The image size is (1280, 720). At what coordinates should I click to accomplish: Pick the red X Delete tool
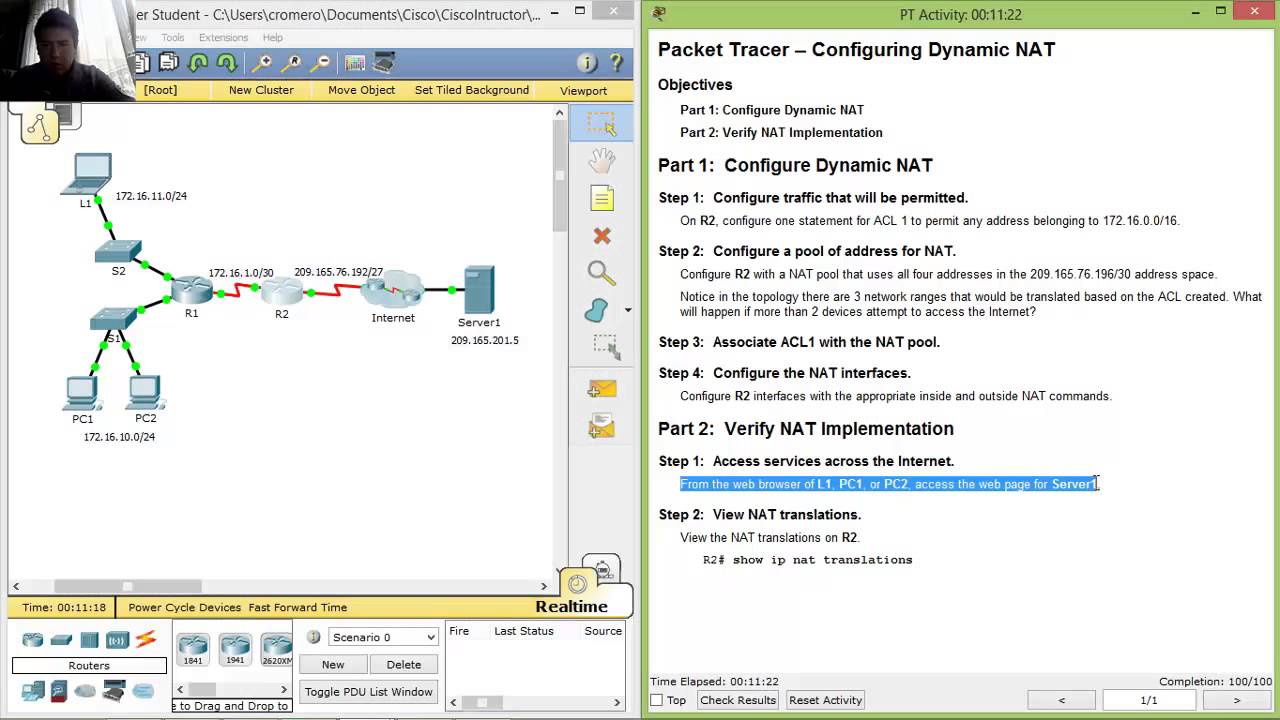click(601, 236)
